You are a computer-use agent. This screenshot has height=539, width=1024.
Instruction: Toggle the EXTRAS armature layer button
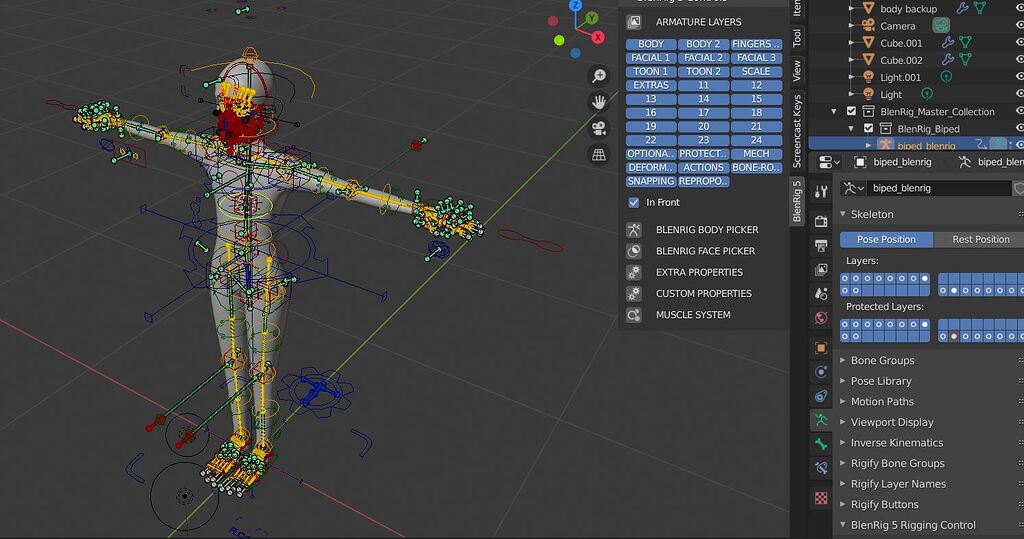[x=651, y=85]
